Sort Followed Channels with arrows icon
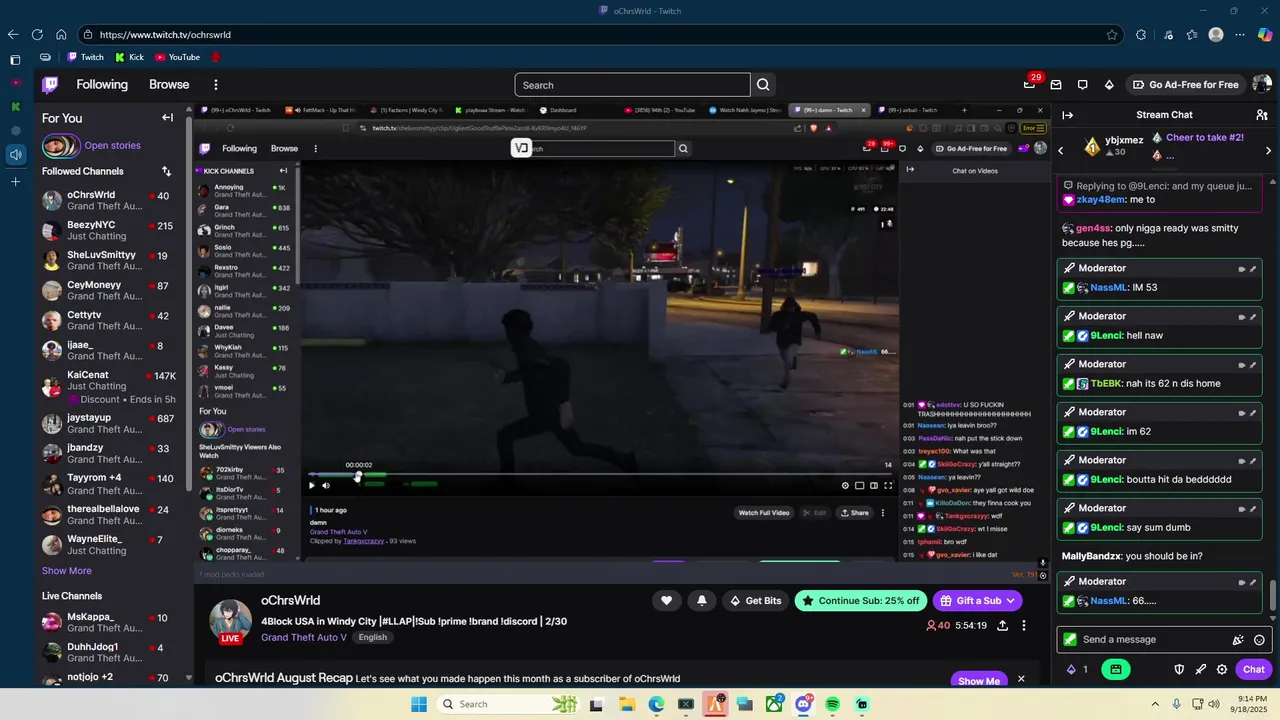The height and width of the screenshot is (720, 1280). [166, 171]
